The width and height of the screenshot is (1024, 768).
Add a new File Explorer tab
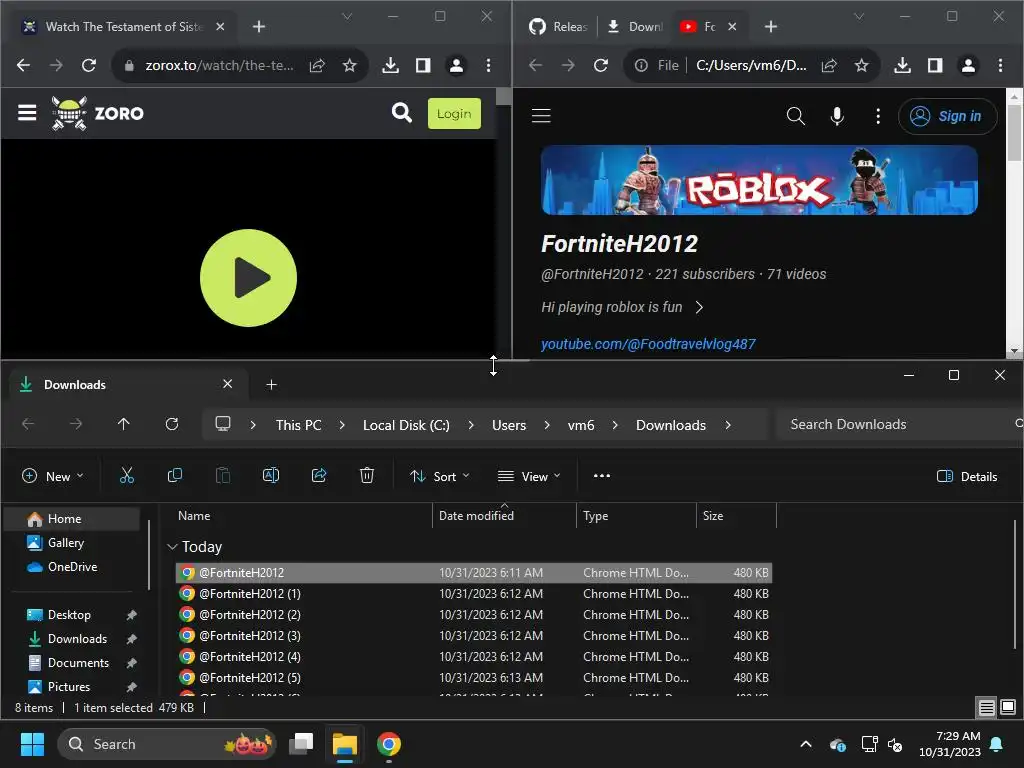272,385
